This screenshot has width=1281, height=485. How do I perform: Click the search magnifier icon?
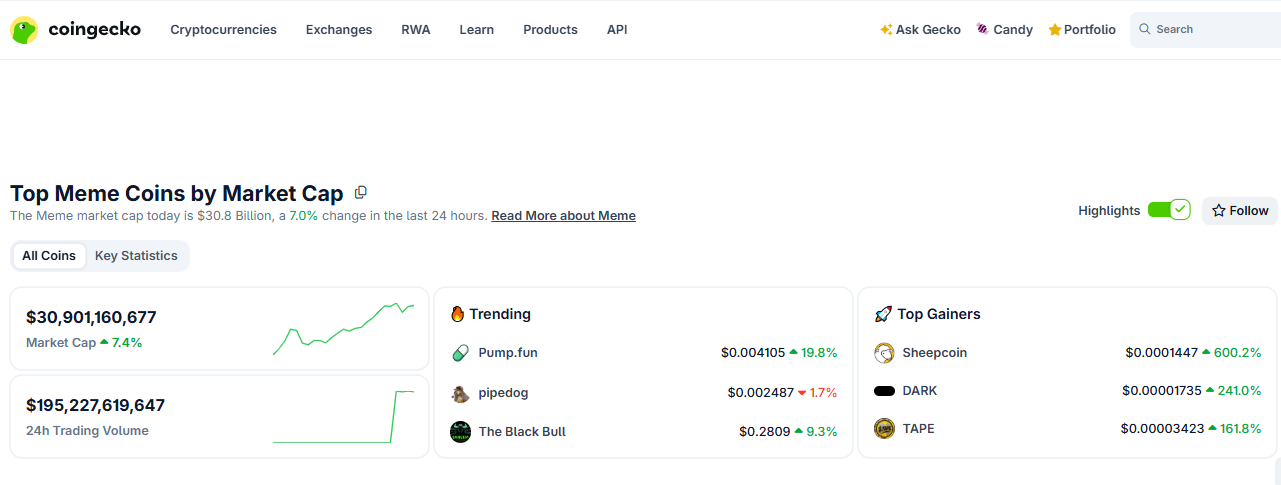[1145, 29]
